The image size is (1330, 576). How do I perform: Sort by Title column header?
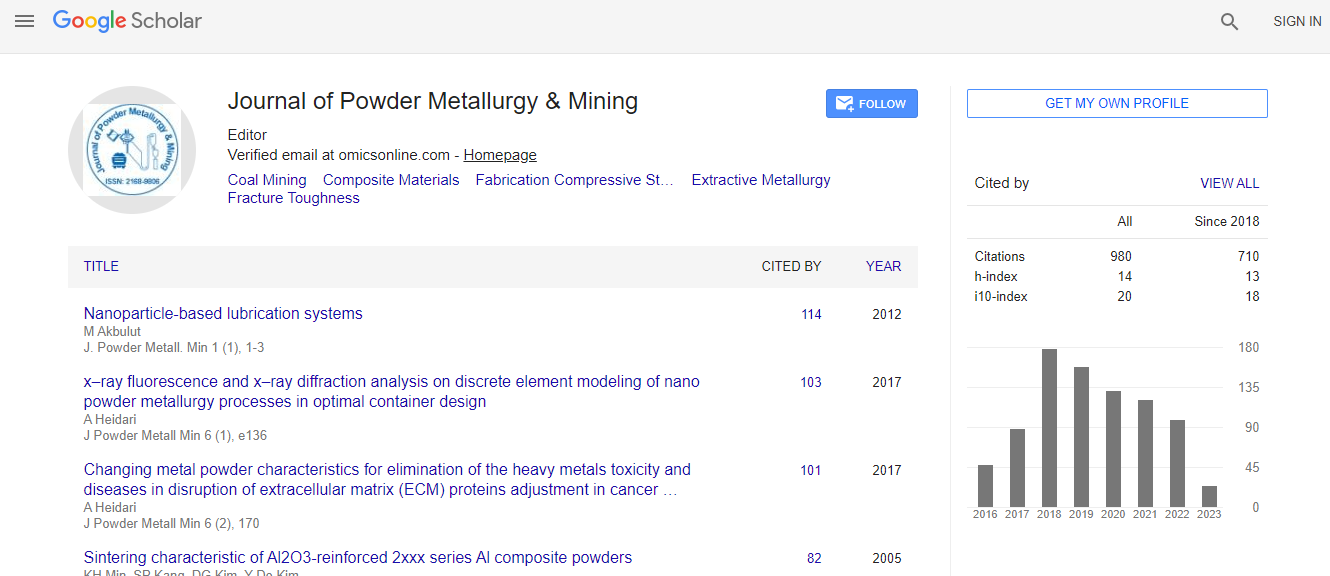pos(101,266)
